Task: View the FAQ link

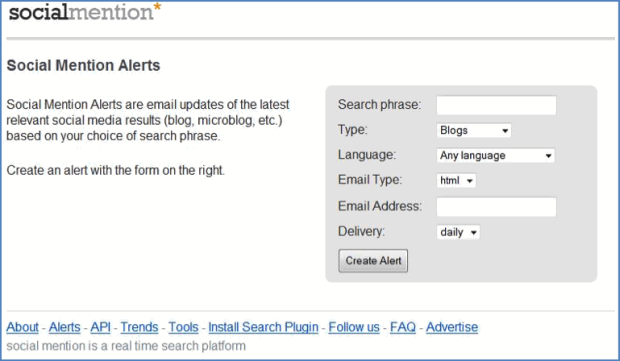Action: tap(403, 327)
